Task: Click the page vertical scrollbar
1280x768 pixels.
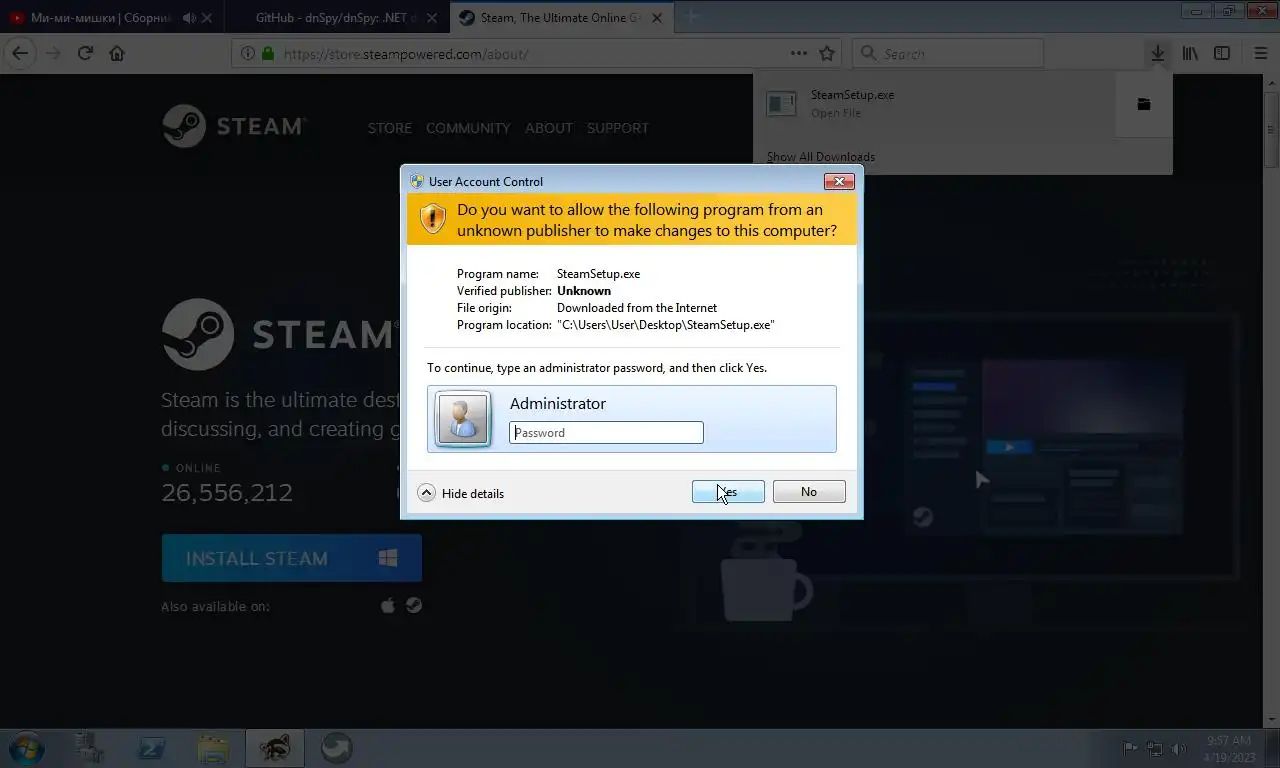Action: [1272, 400]
